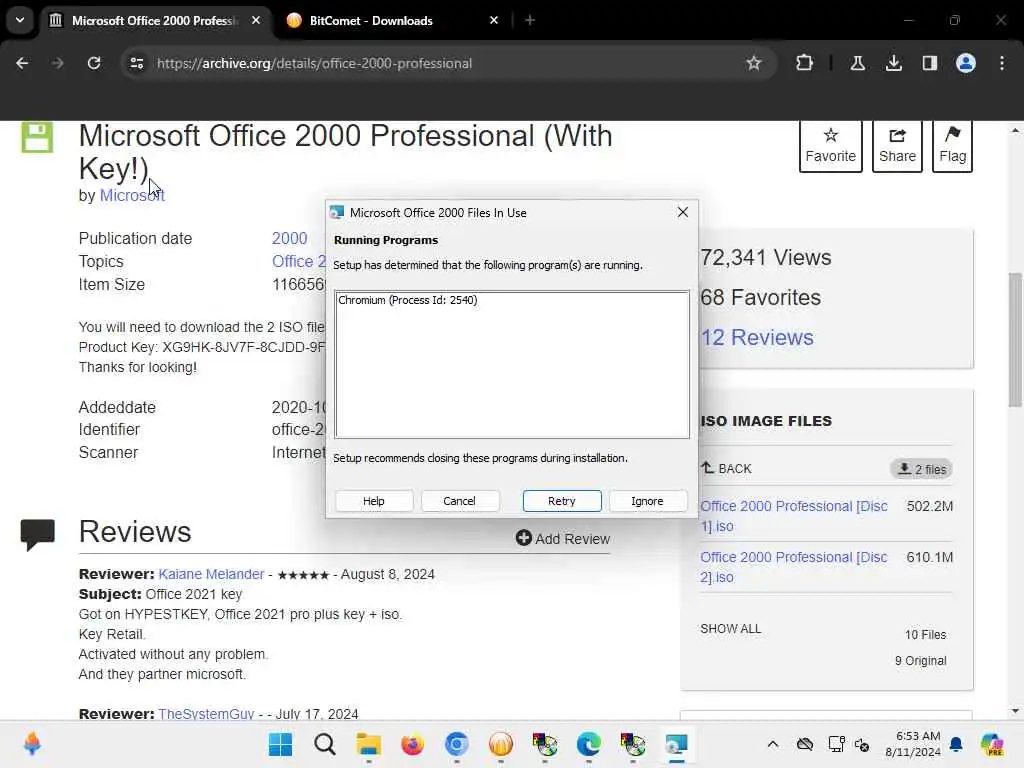Open Copilot Preview icon in taskbar
Viewport: 1024px width, 768px height.
pyautogui.click(x=992, y=744)
